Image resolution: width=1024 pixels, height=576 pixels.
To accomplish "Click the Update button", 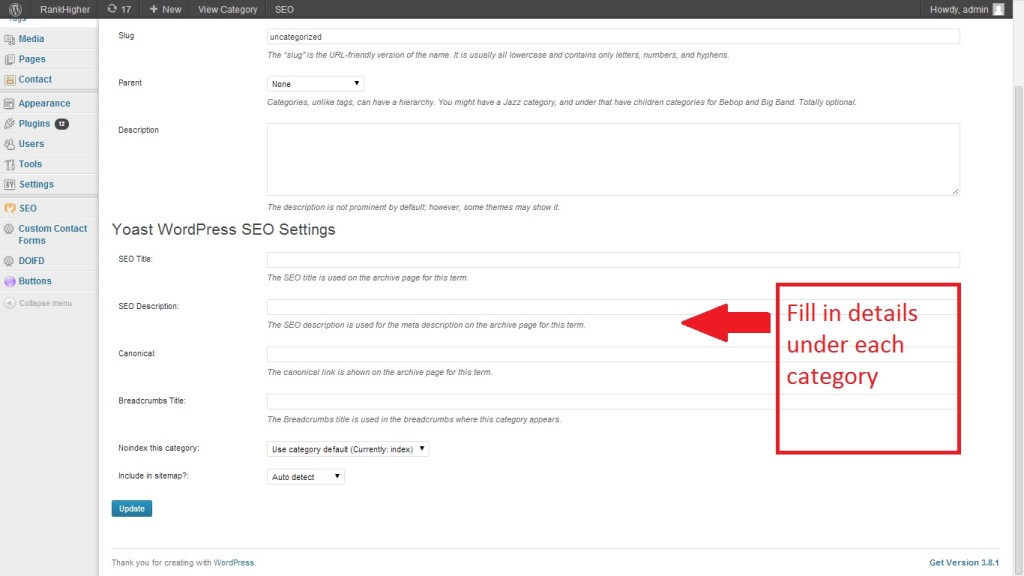I will pos(132,508).
